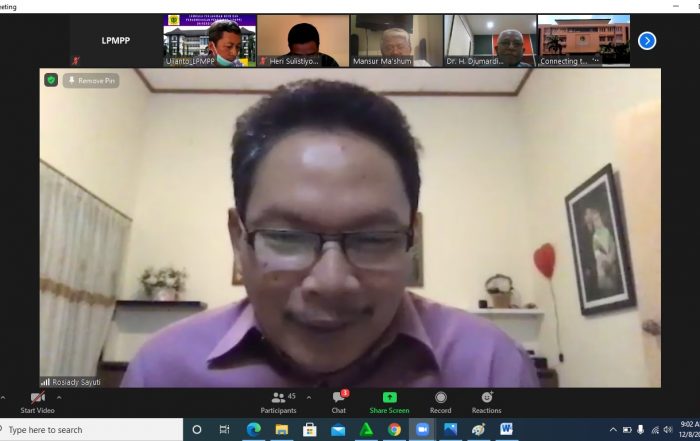This screenshot has height=441, width=700.
Task: Open network settings from the tray
Action: [x=655, y=430]
